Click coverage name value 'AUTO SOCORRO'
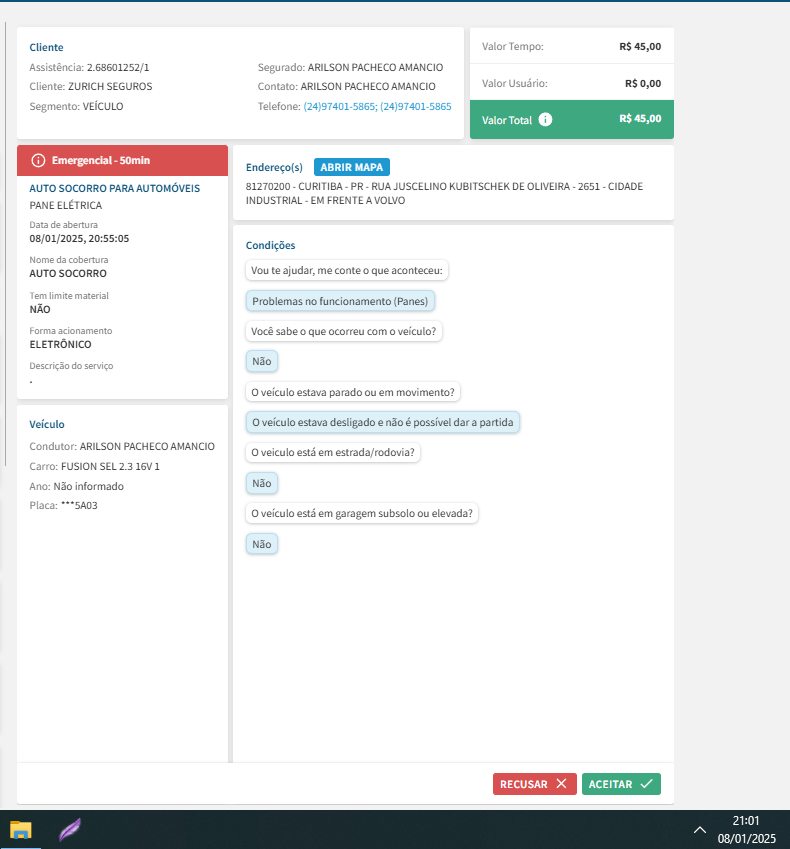790x849 pixels. coord(68,273)
